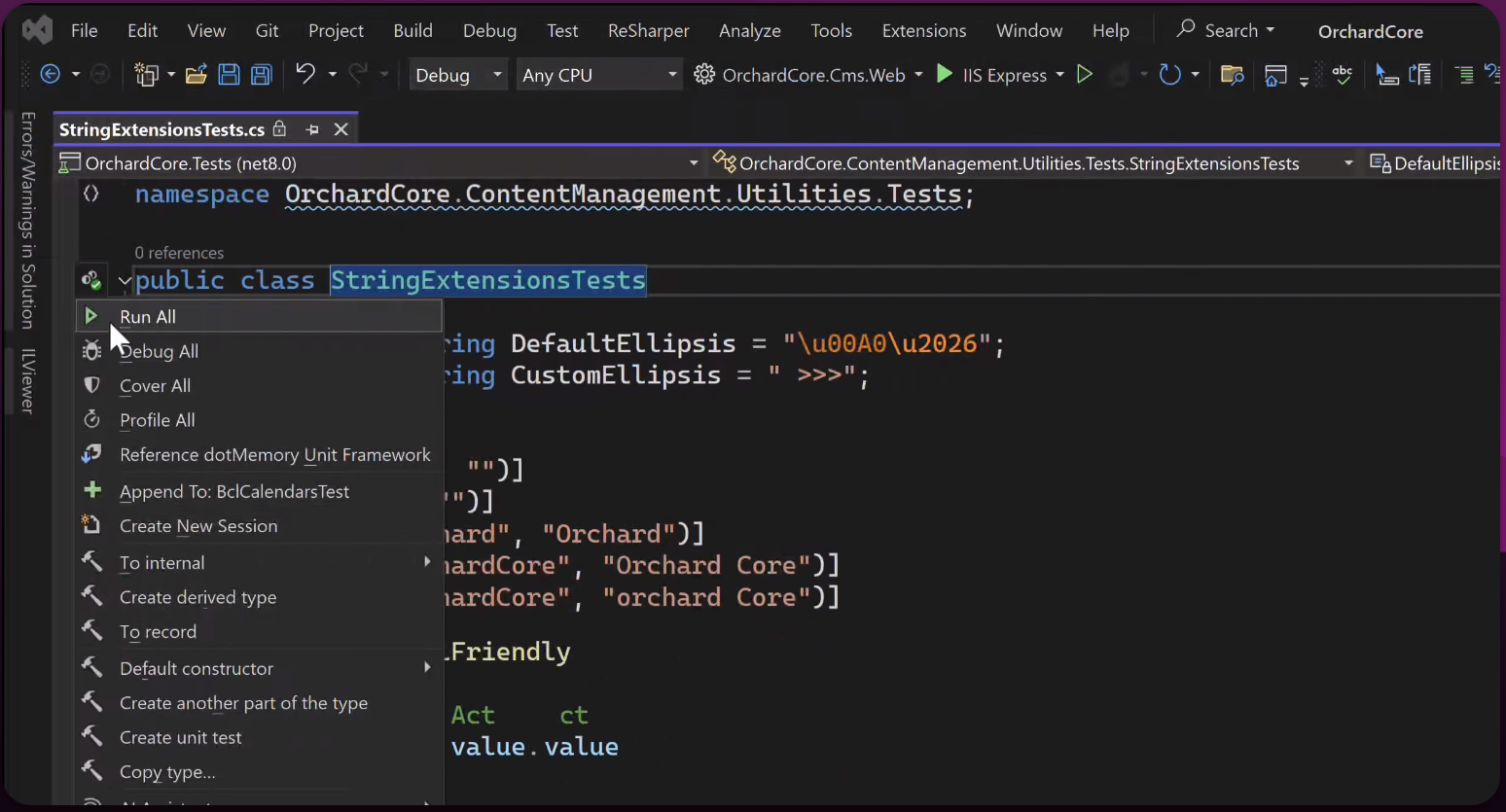Screen dimensions: 1506x812
Task: Open the OrchardCore.Tests (net8.0) project dropdown
Action: coord(378,163)
